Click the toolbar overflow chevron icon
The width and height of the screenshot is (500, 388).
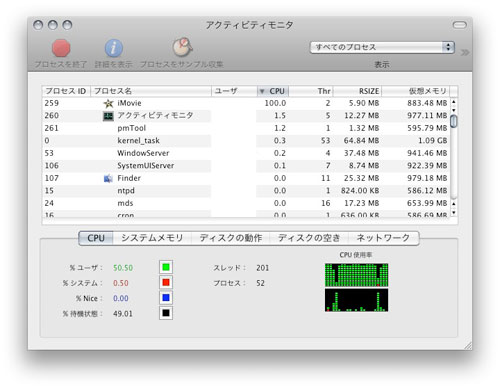[x=465, y=52]
